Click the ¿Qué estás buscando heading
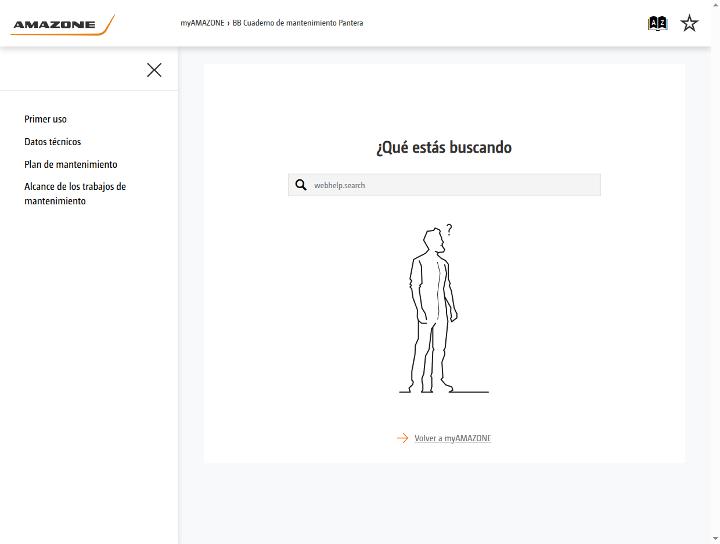The width and height of the screenshot is (720, 544). 444,148
